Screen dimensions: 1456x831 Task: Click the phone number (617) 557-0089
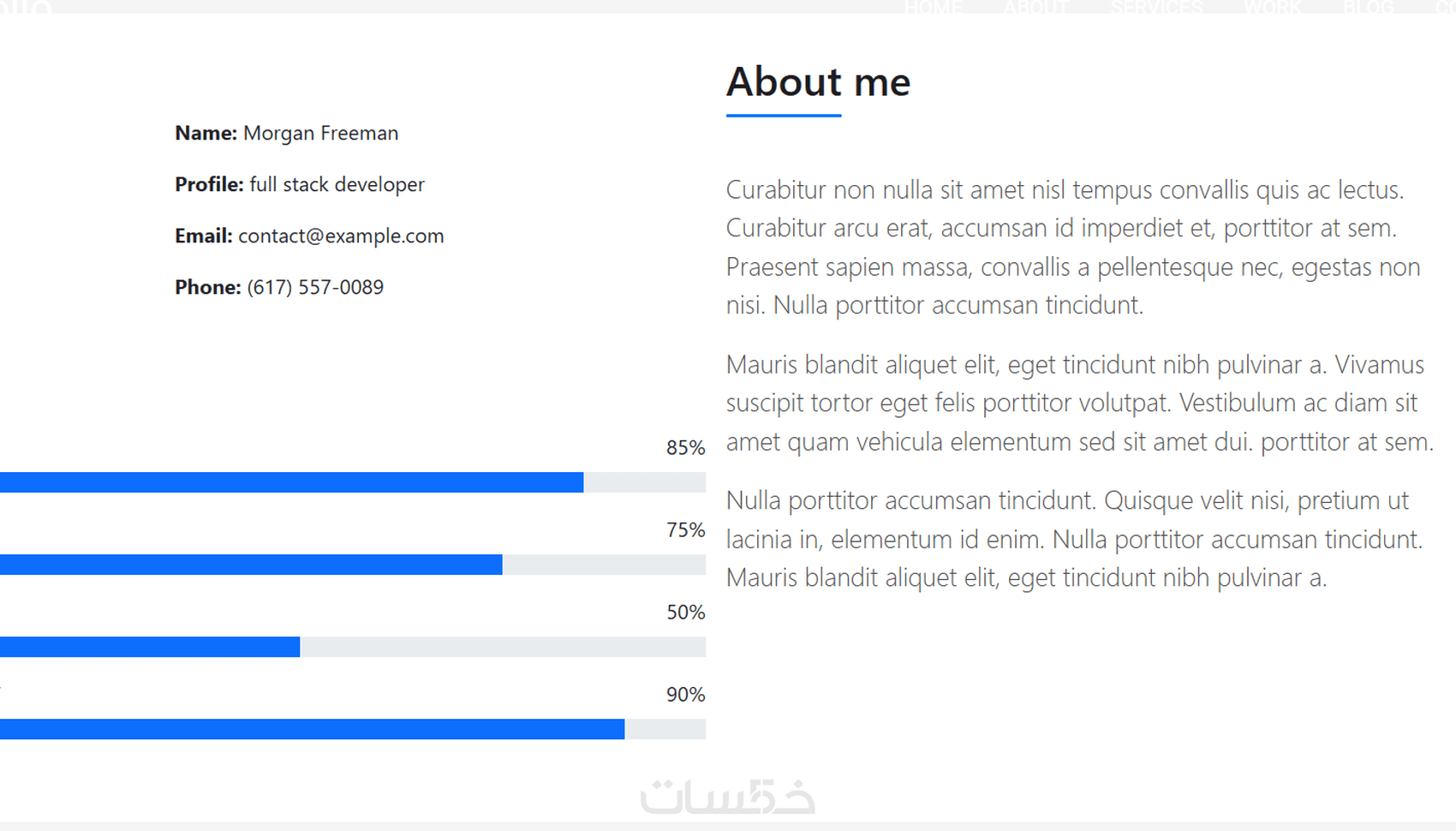(x=315, y=288)
